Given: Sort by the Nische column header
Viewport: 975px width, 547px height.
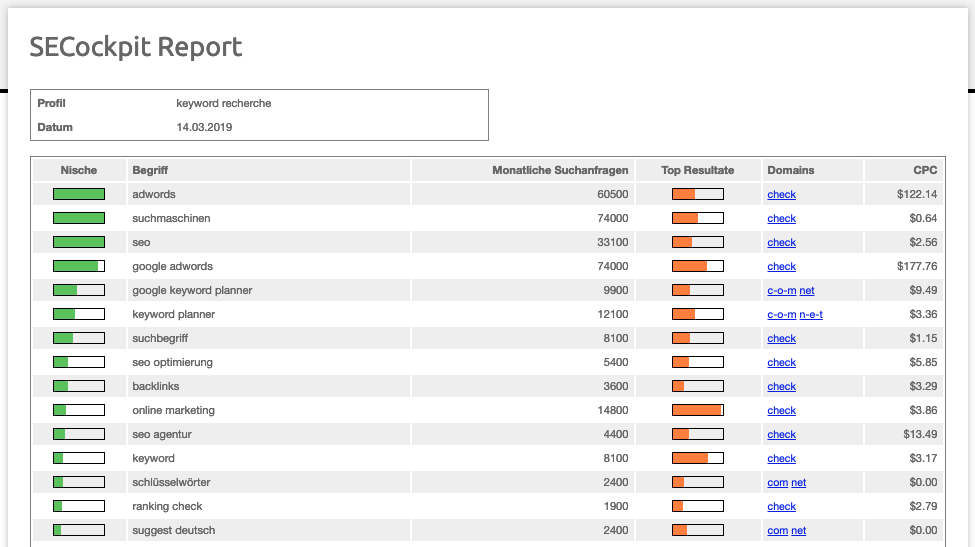Looking at the screenshot, I should pos(79,170).
